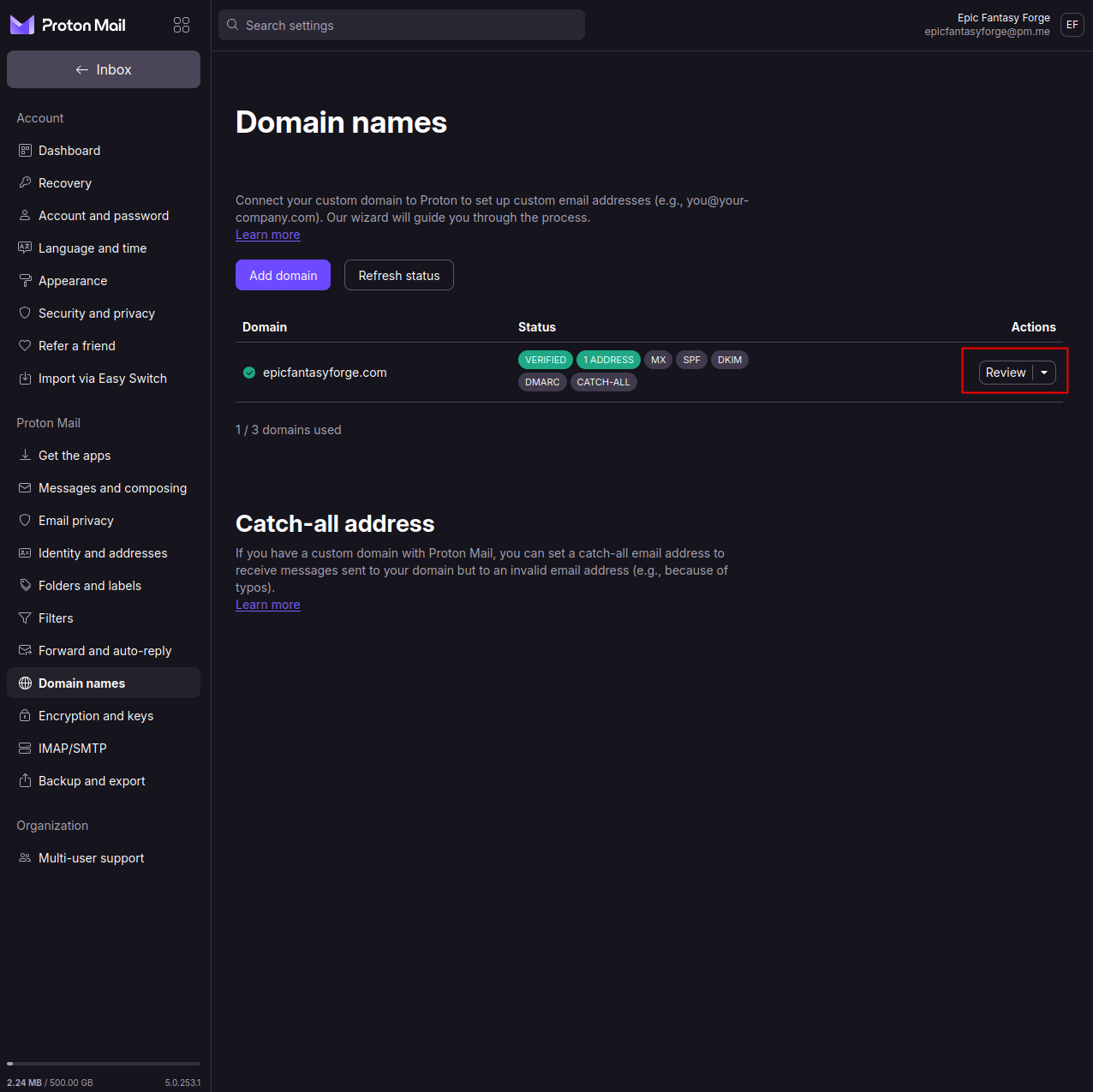Click the MX status badge
This screenshot has height=1092, width=1093.
659,360
